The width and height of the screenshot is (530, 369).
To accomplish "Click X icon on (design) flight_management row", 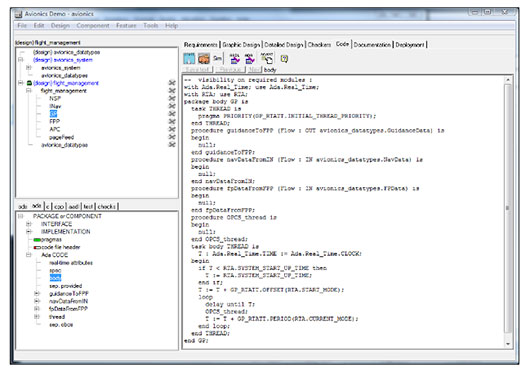I will click(172, 83).
